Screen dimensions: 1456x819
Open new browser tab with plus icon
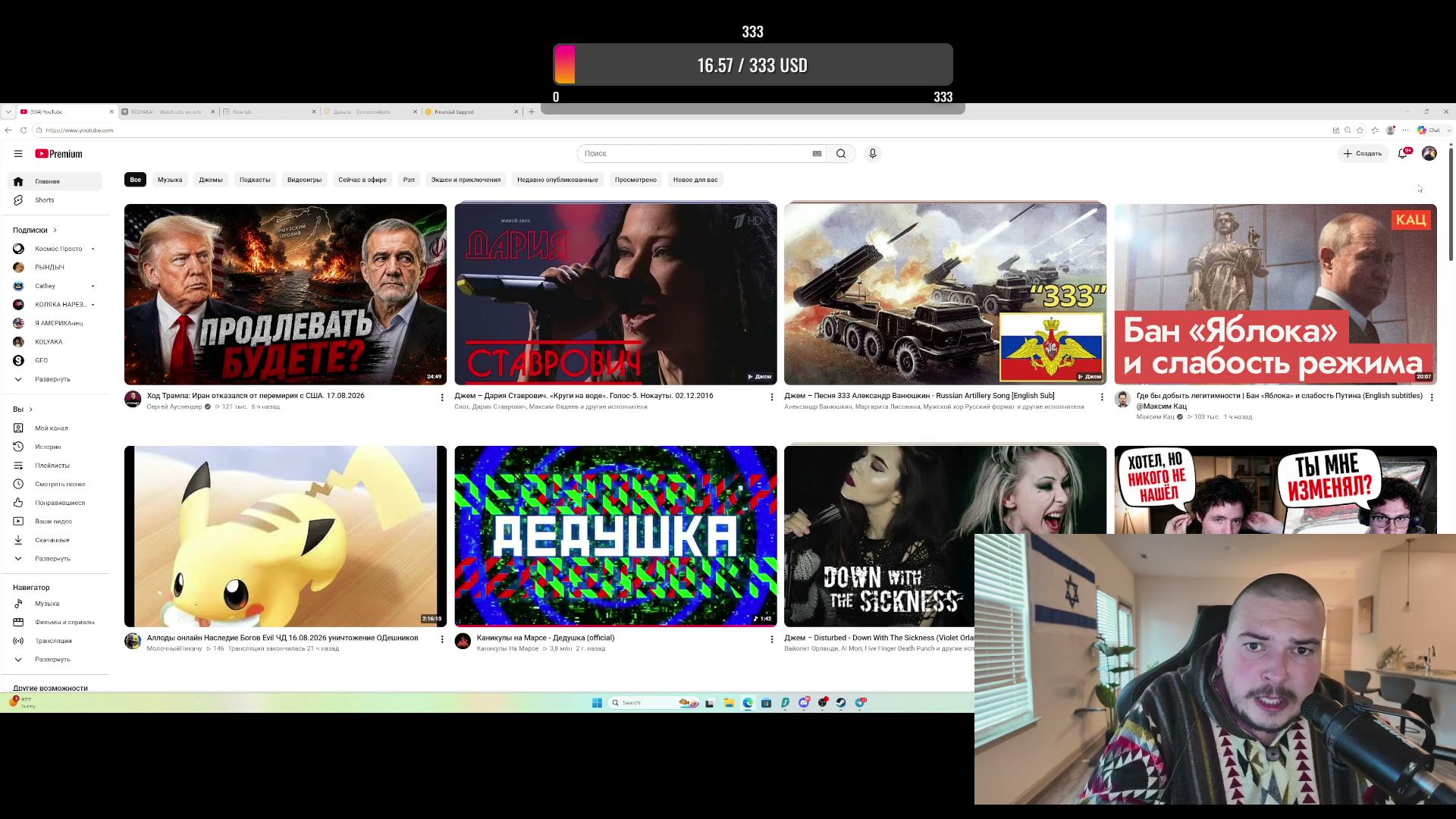(x=532, y=111)
